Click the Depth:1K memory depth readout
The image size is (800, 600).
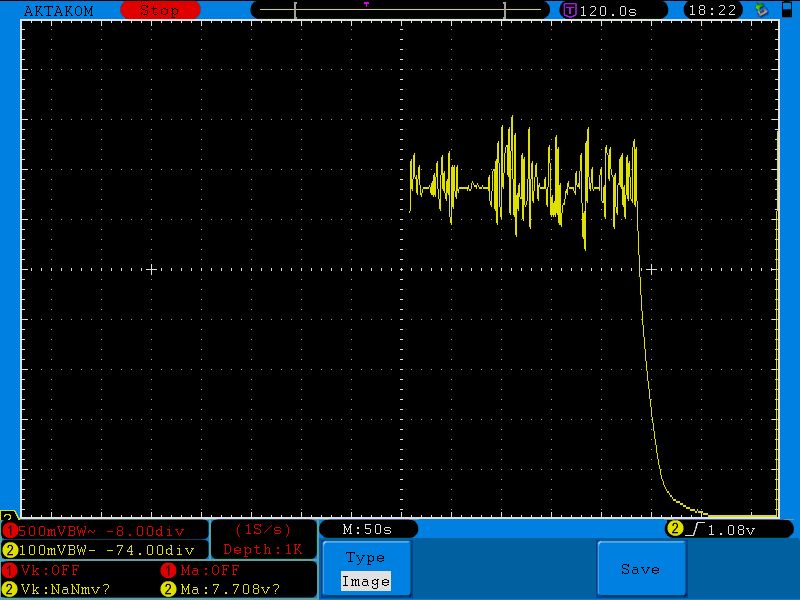[x=263, y=549]
